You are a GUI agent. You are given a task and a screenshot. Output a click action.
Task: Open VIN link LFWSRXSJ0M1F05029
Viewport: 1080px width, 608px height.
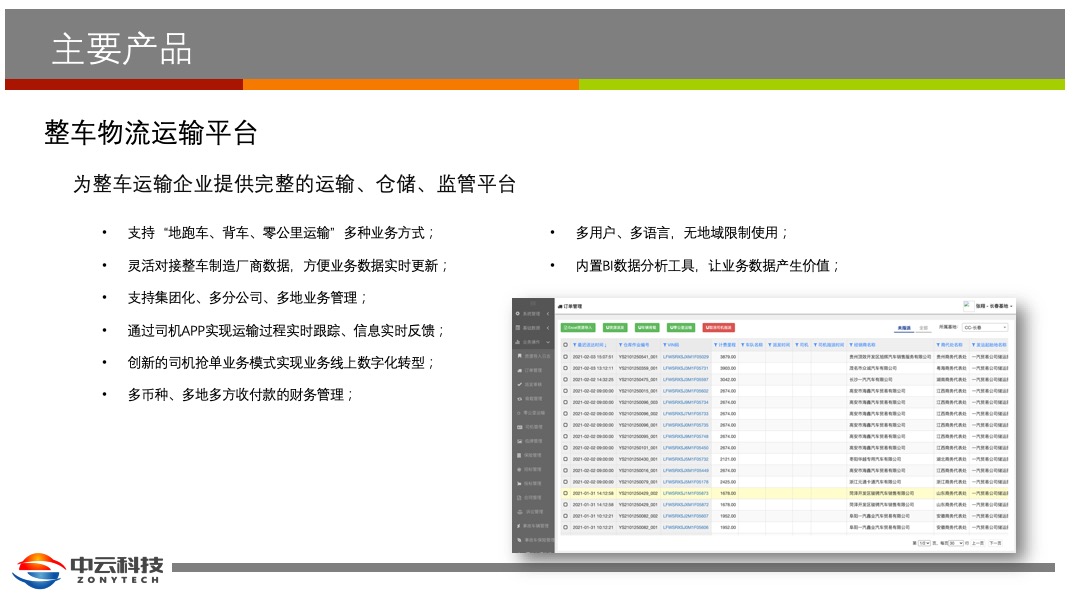tap(685, 356)
